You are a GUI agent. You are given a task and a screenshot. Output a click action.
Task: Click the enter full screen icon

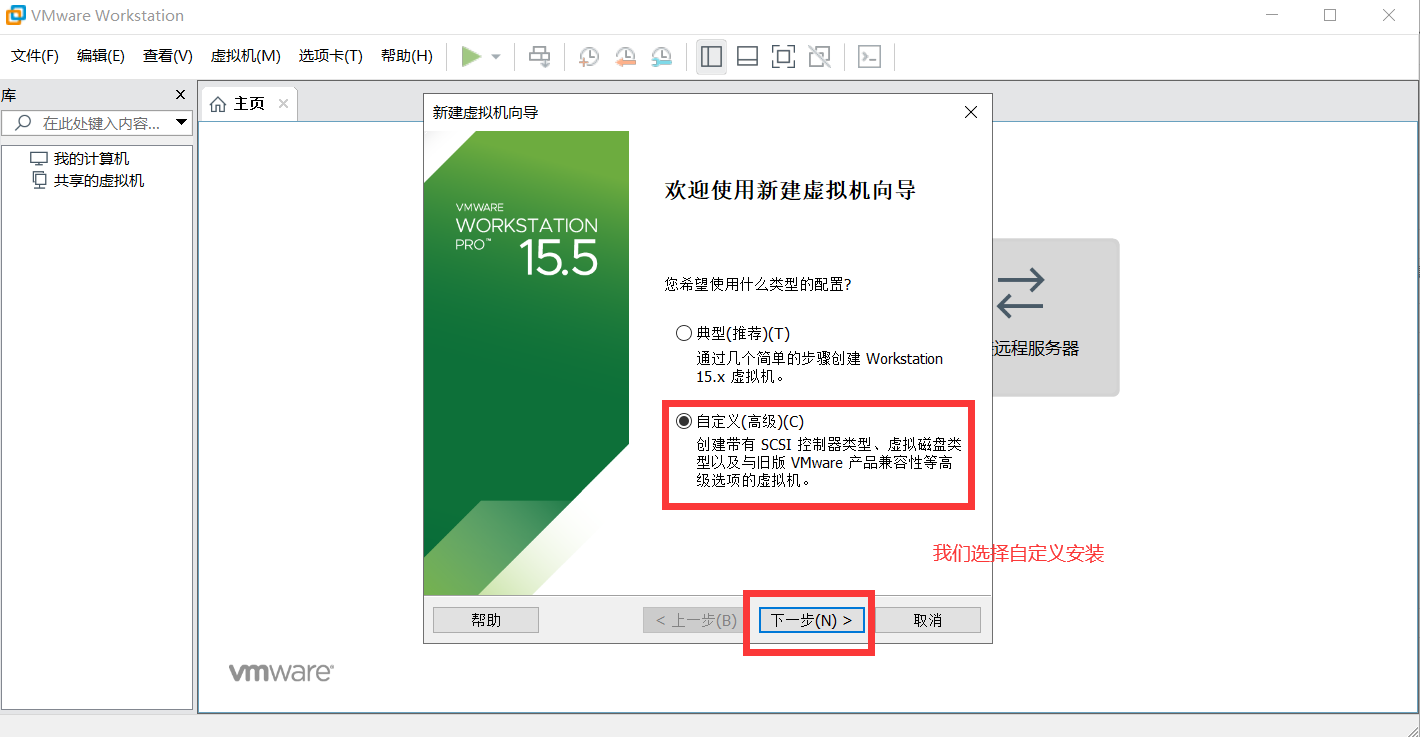click(783, 57)
